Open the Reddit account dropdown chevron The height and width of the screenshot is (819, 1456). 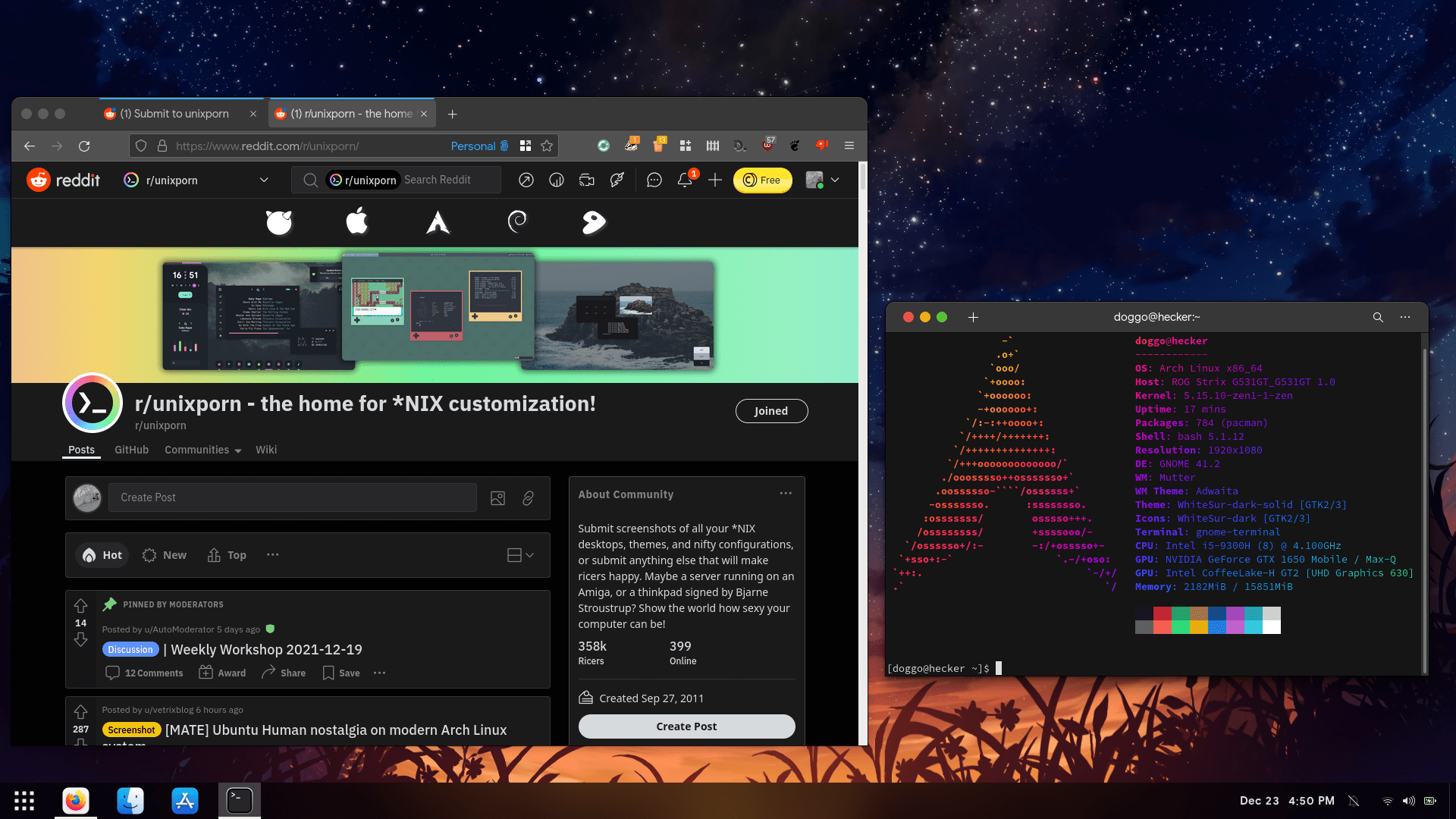point(834,180)
